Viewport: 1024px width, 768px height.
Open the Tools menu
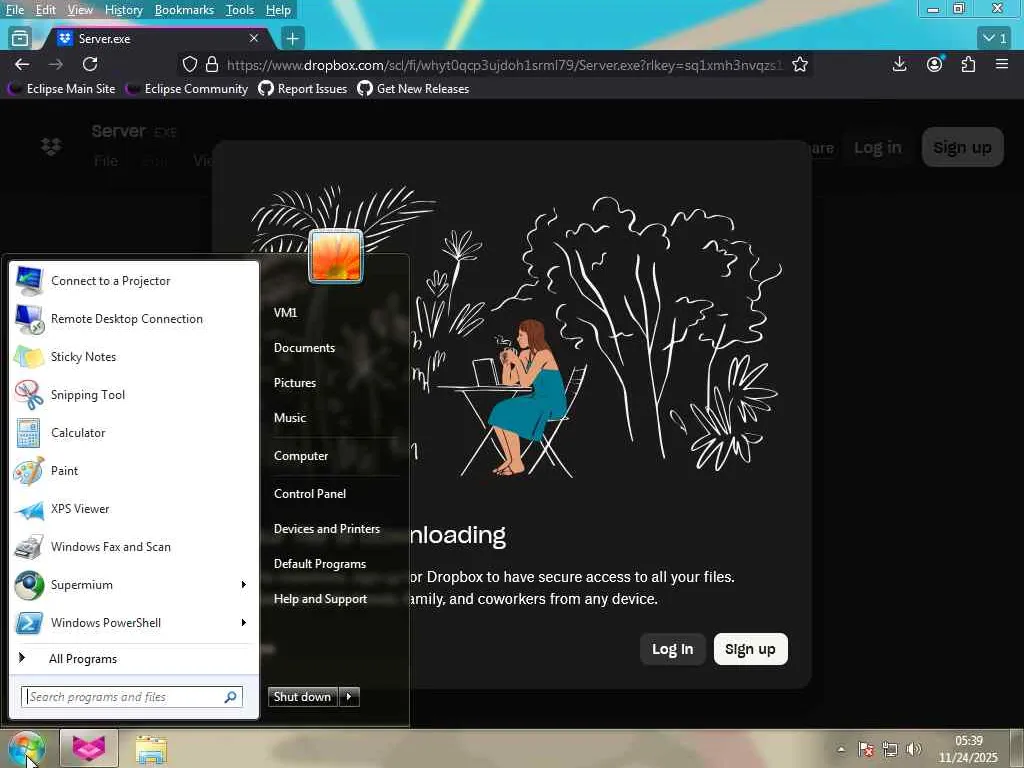tap(240, 10)
